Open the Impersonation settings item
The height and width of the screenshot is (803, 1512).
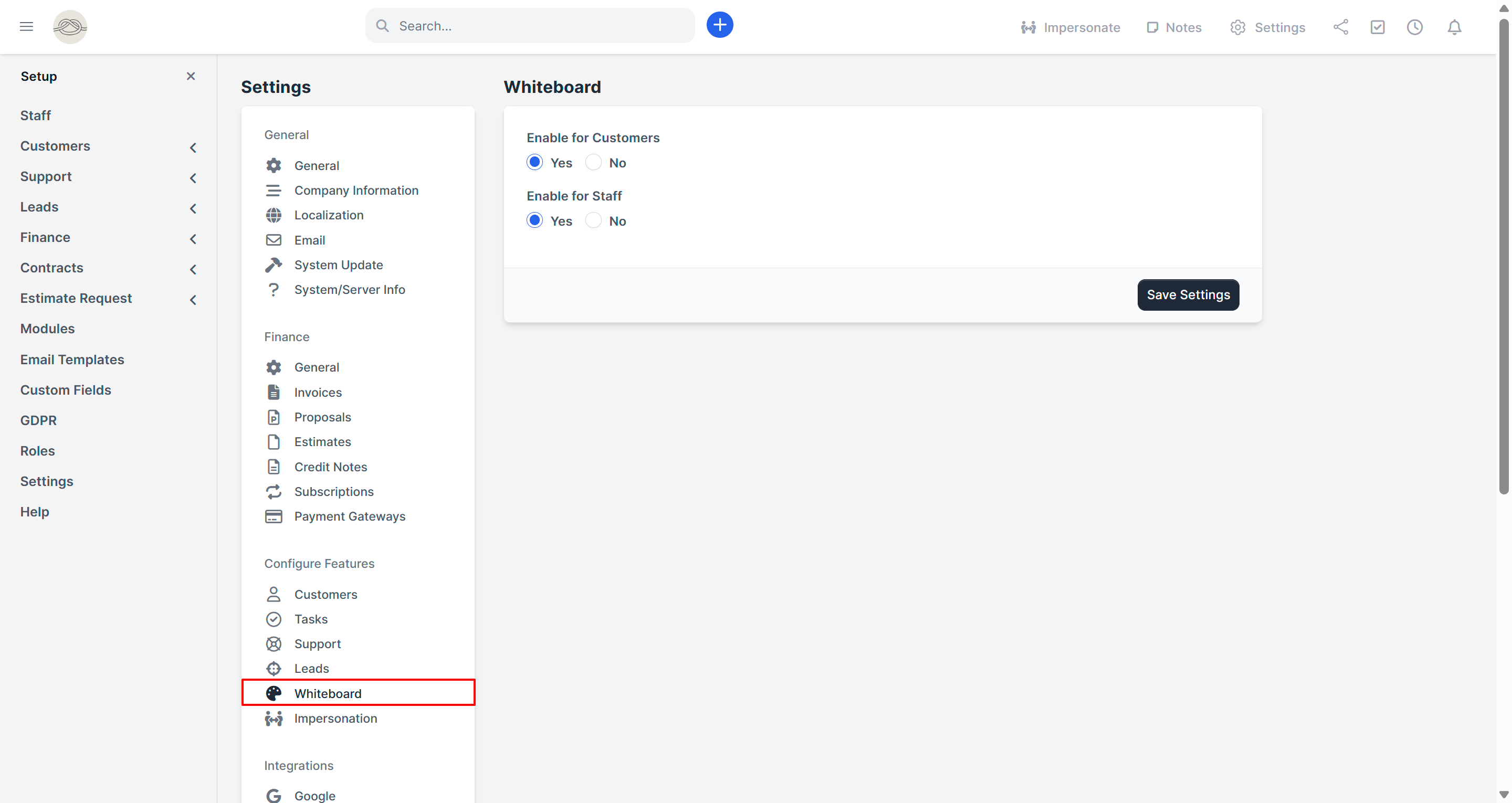click(335, 718)
